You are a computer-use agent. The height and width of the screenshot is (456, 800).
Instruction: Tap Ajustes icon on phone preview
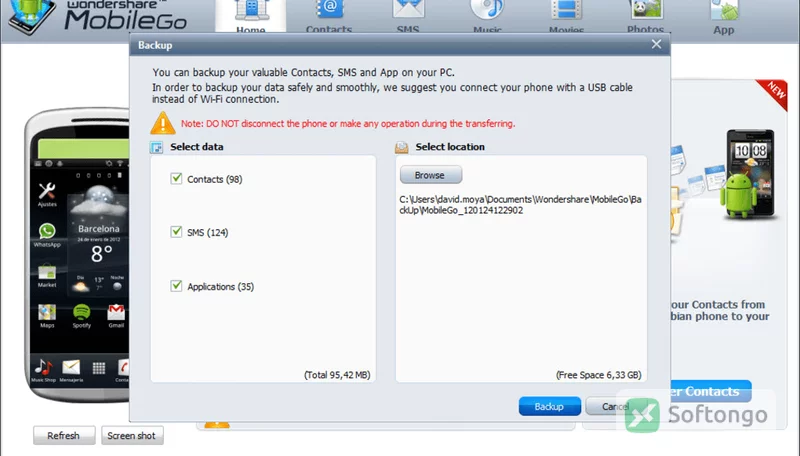click(x=47, y=194)
